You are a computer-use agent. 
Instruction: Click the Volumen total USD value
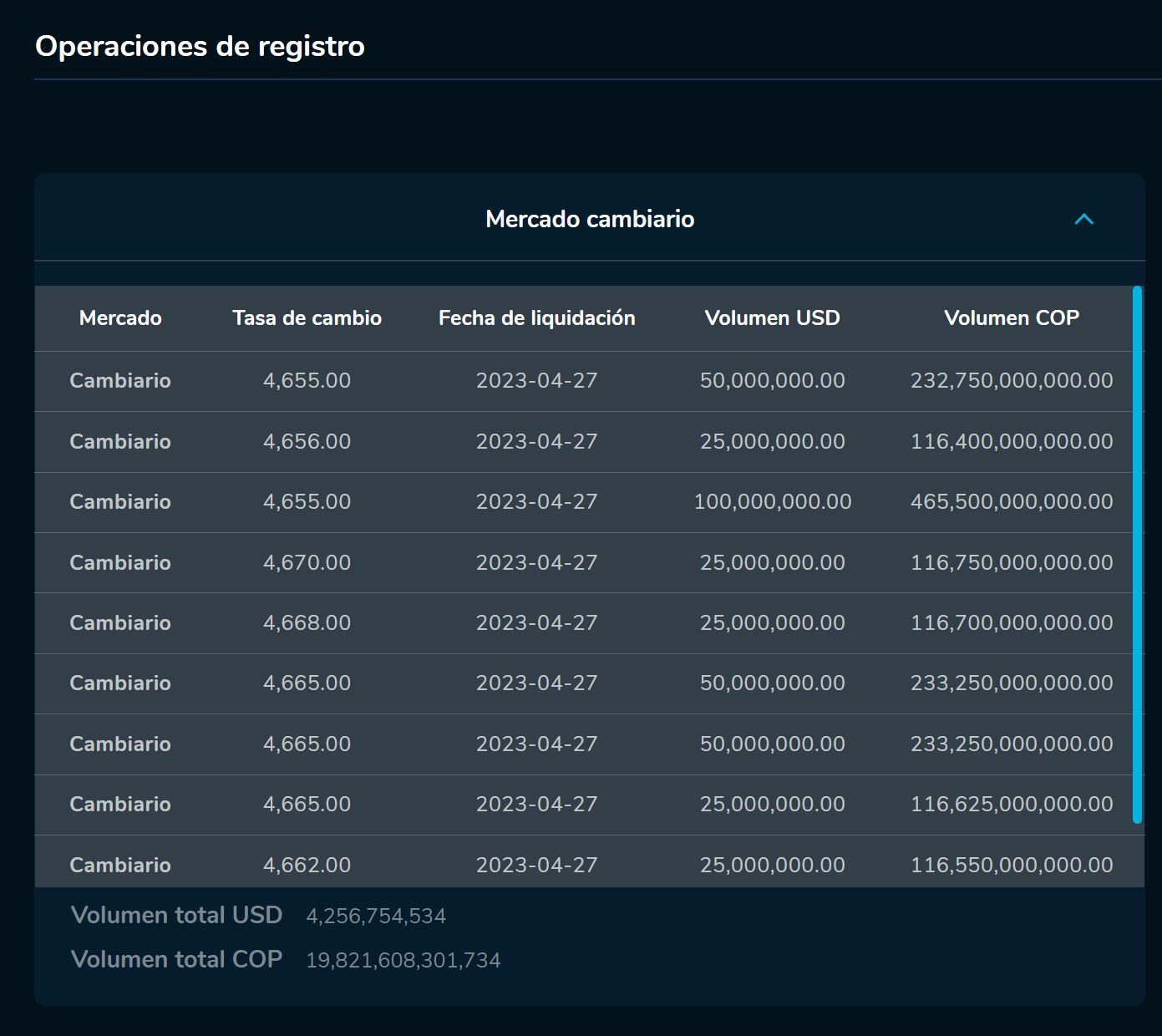coord(376,917)
